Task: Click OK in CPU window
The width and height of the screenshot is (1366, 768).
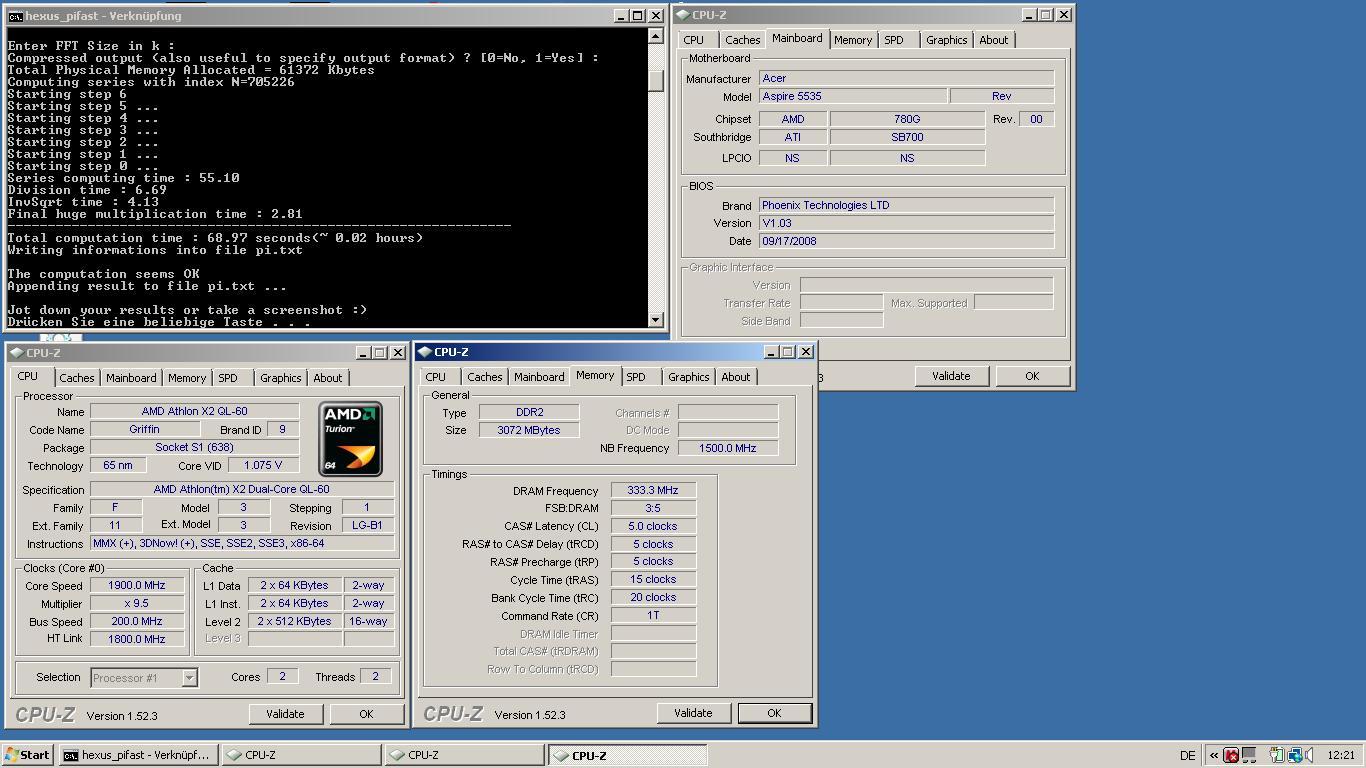Action: pyautogui.click(x=366, y=714)
